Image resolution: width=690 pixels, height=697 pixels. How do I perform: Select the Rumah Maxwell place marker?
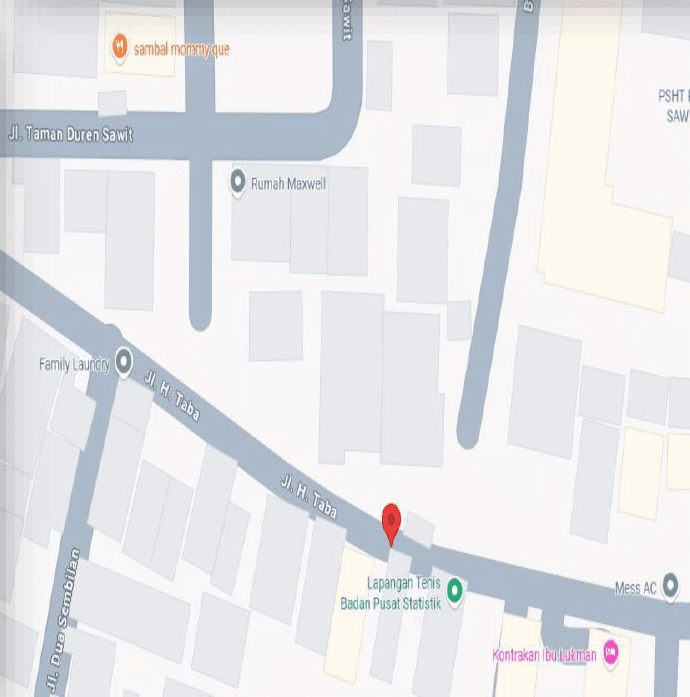tap(238, 182)
